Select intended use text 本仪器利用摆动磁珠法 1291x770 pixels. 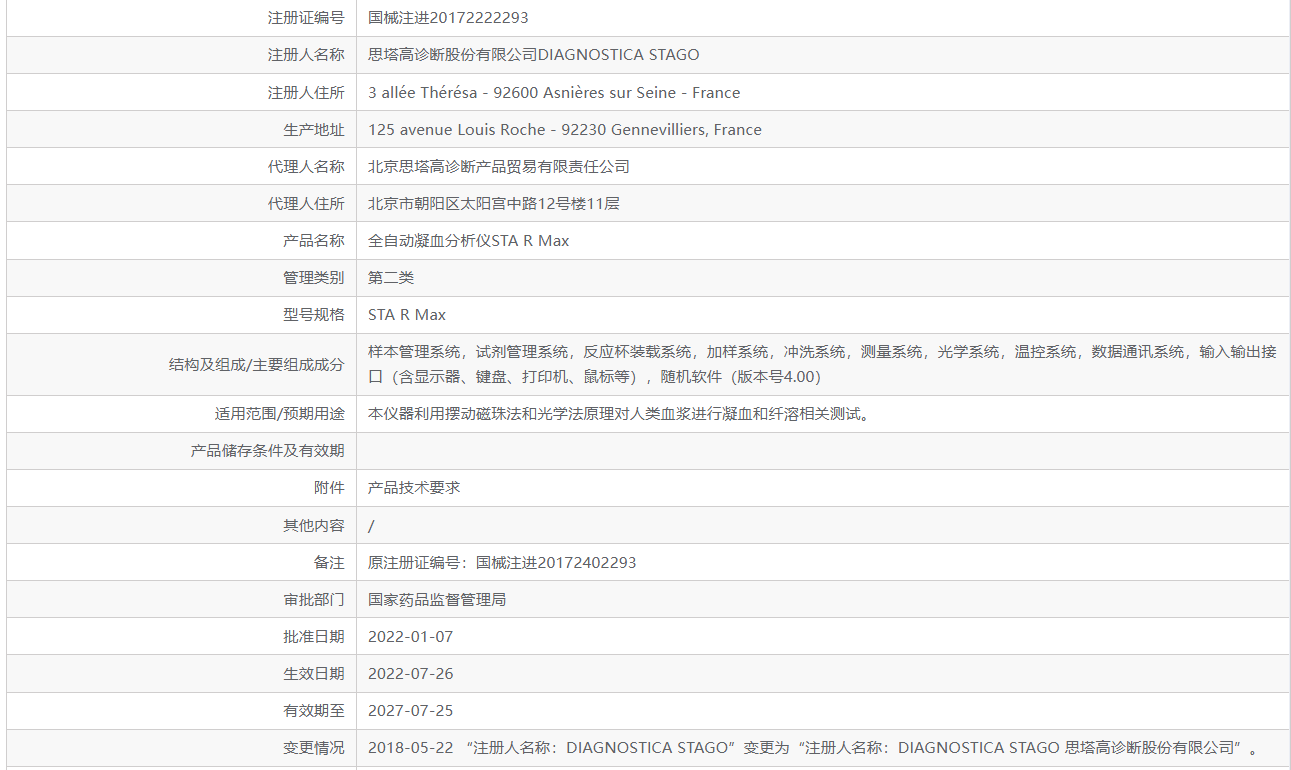(619, 413)
